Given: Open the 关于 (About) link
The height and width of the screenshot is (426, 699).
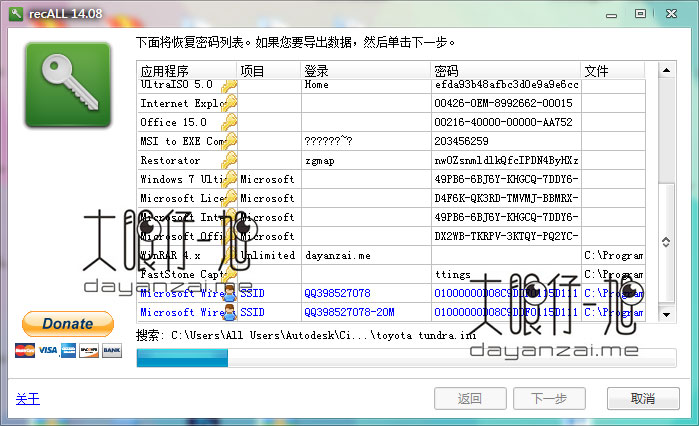Looking at the screenshot, I should (28, 398).
